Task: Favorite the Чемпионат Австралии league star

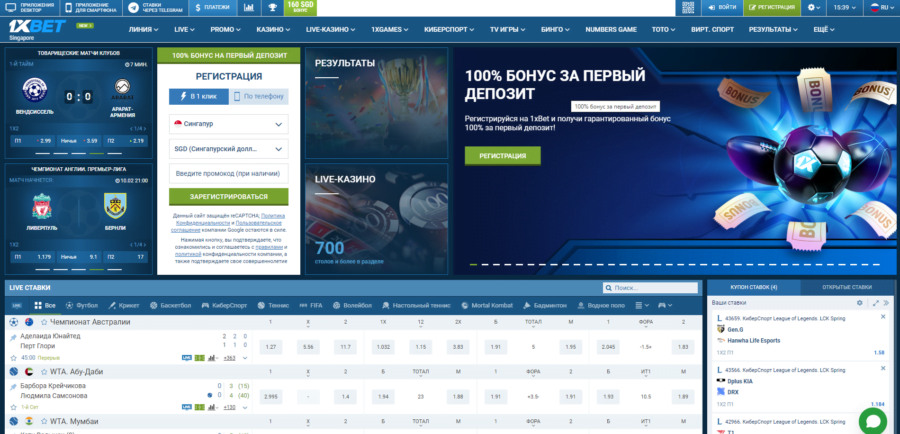Action: (x=44, y=322)
